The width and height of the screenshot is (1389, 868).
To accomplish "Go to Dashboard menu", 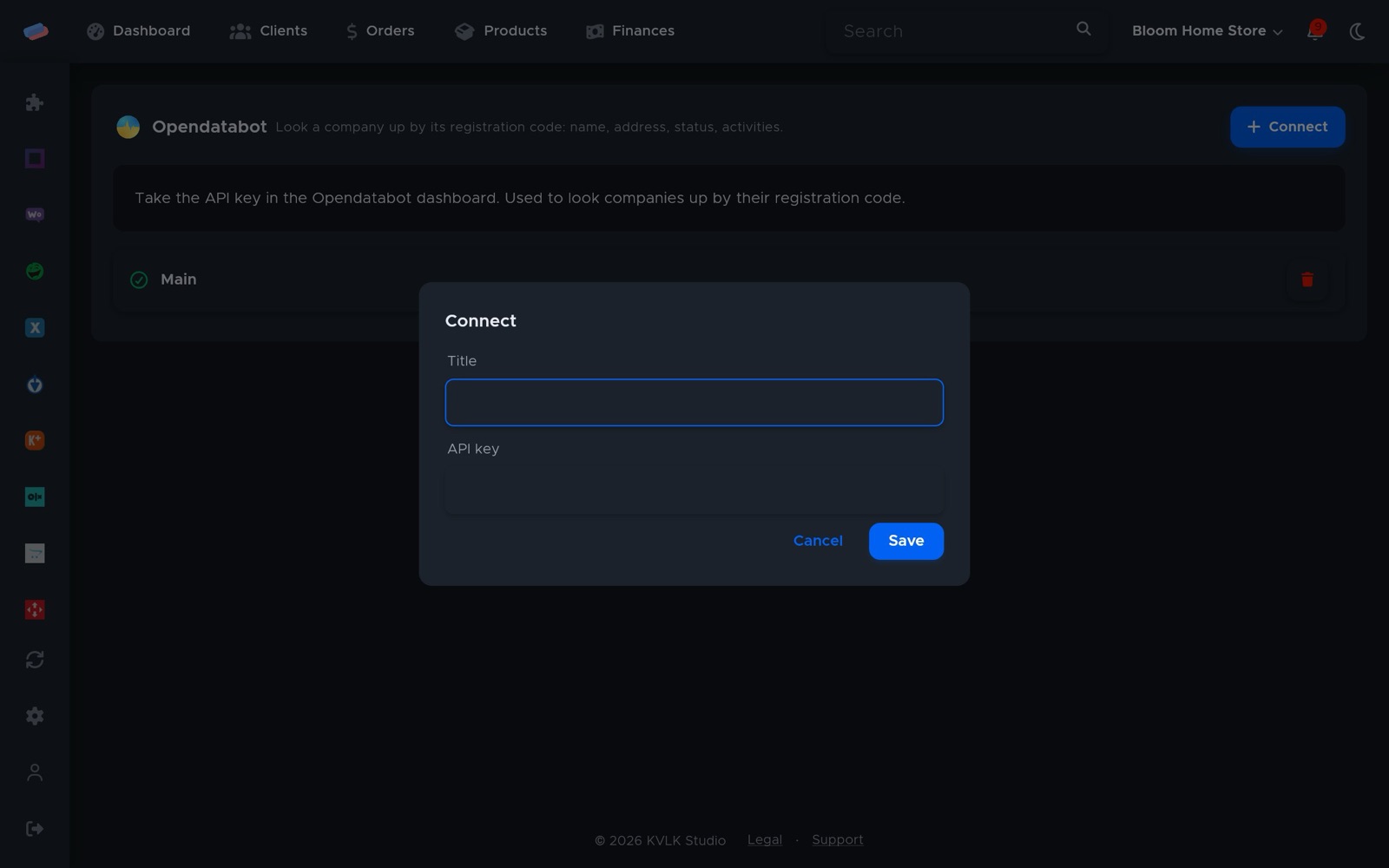I will pos(139,31).
